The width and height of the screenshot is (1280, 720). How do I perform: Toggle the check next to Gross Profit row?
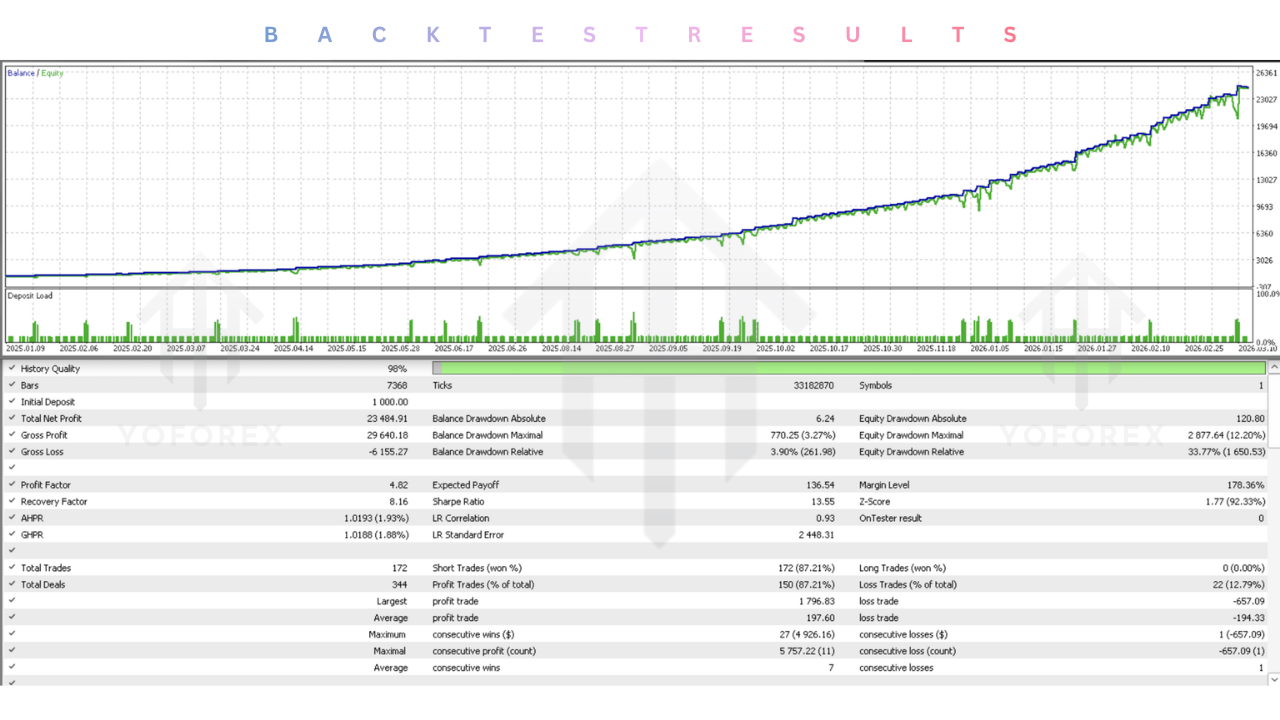(12, 435)
